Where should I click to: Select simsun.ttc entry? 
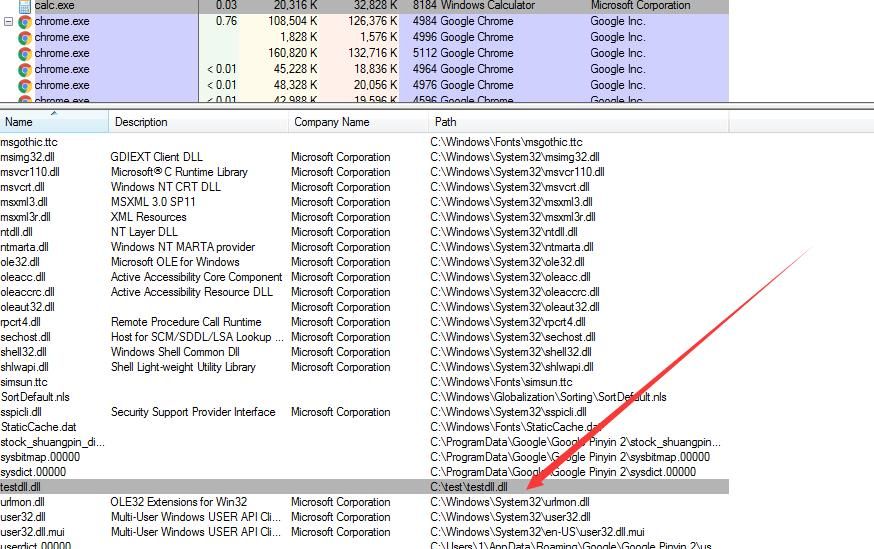[x=24, y=382]
